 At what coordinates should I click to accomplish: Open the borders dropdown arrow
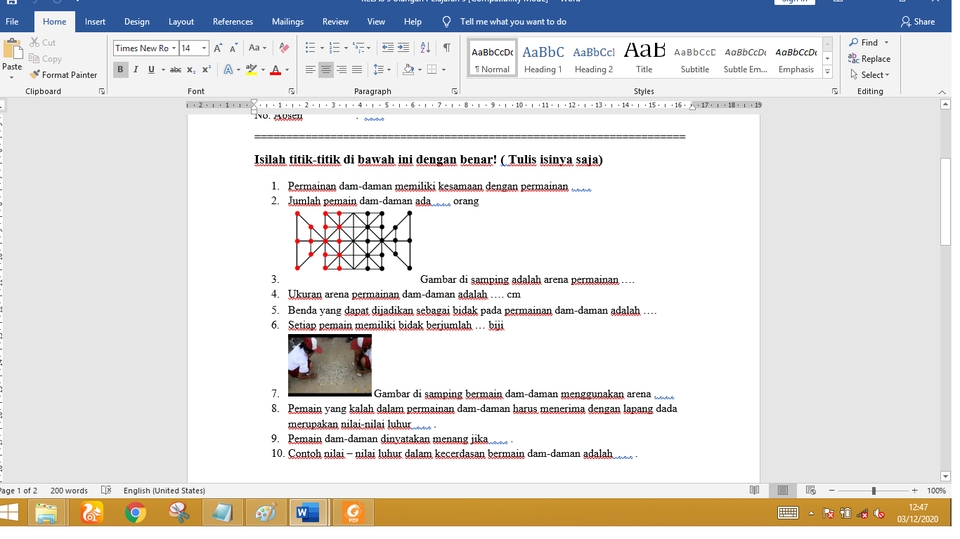(x=443, y=70)
